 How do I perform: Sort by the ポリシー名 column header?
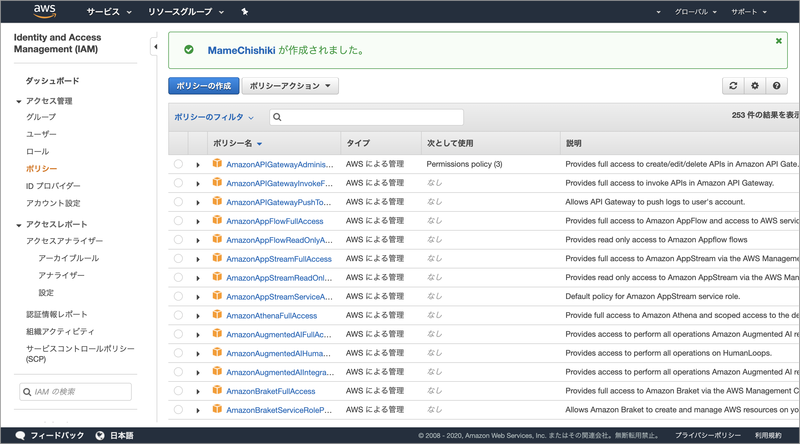237,143
